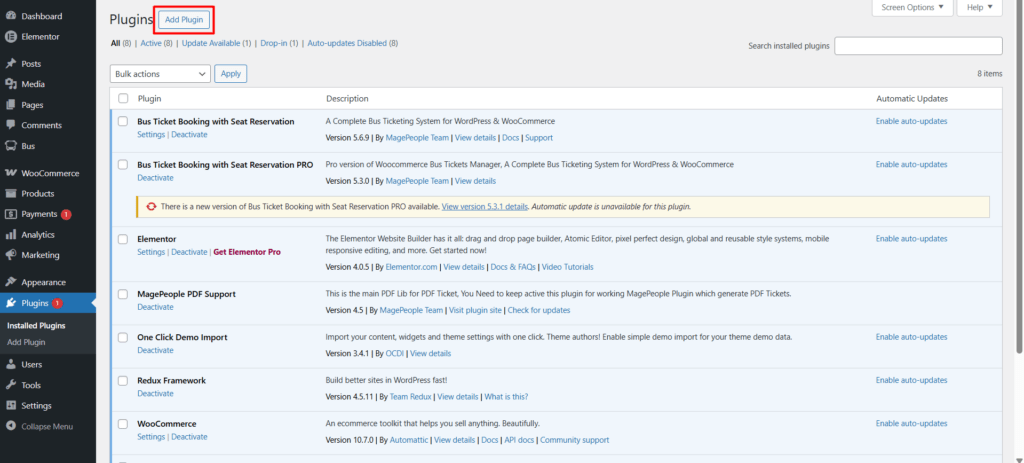Image resolution: width=1024 pixels, height=463 pixels.
Task: Open Docs link for Bus Ticket Booking plugin
Action: [x=511, y=138]
